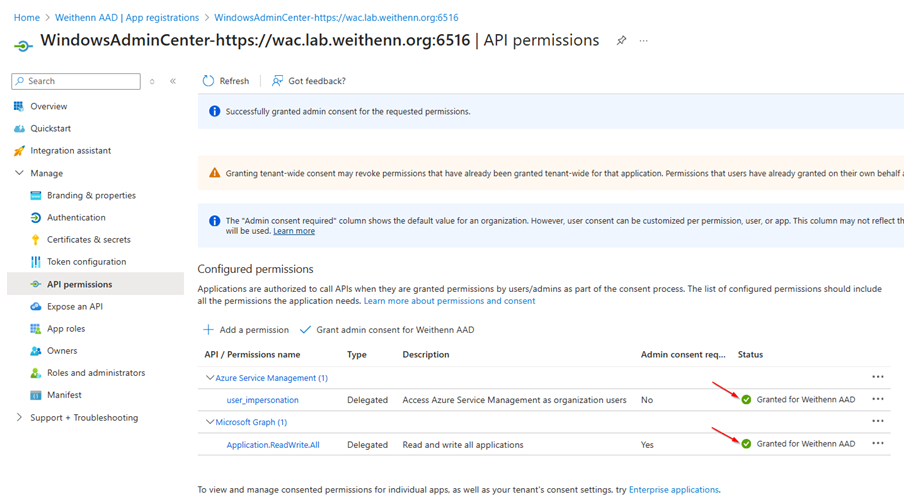
Task: Click 'Access Azure Service Management as organization users' text
Action: tap(514, 400)
